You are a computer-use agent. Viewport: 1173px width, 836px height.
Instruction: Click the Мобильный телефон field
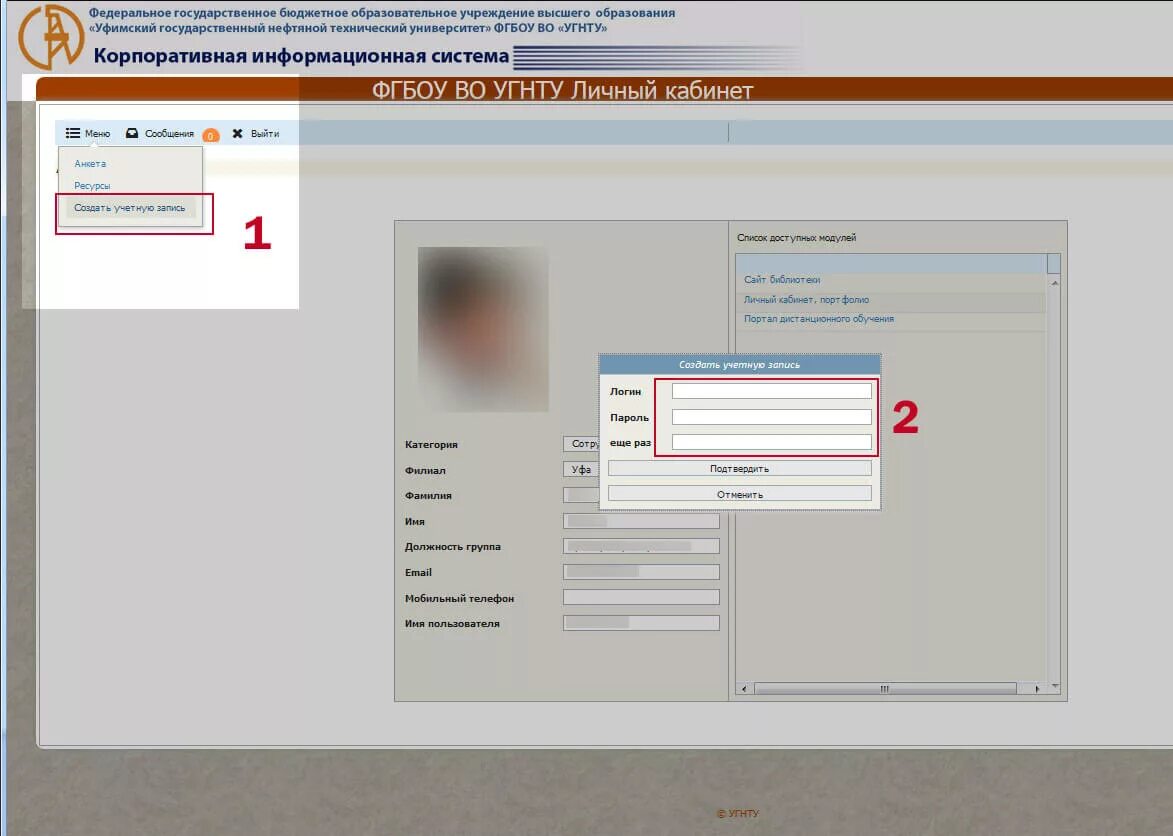641,597
